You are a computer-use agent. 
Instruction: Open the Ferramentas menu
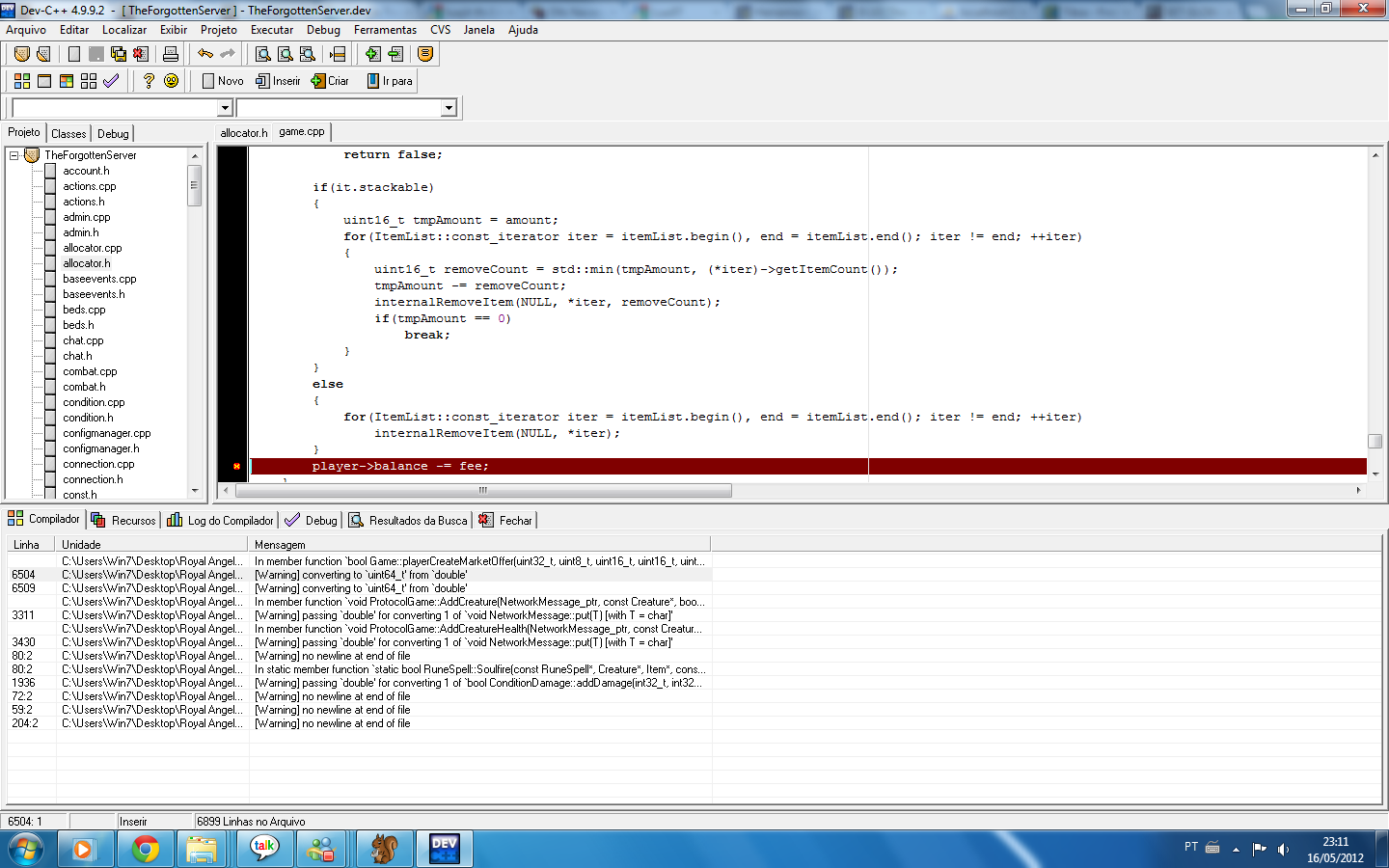pyautogui.click(x=385, y=30)
